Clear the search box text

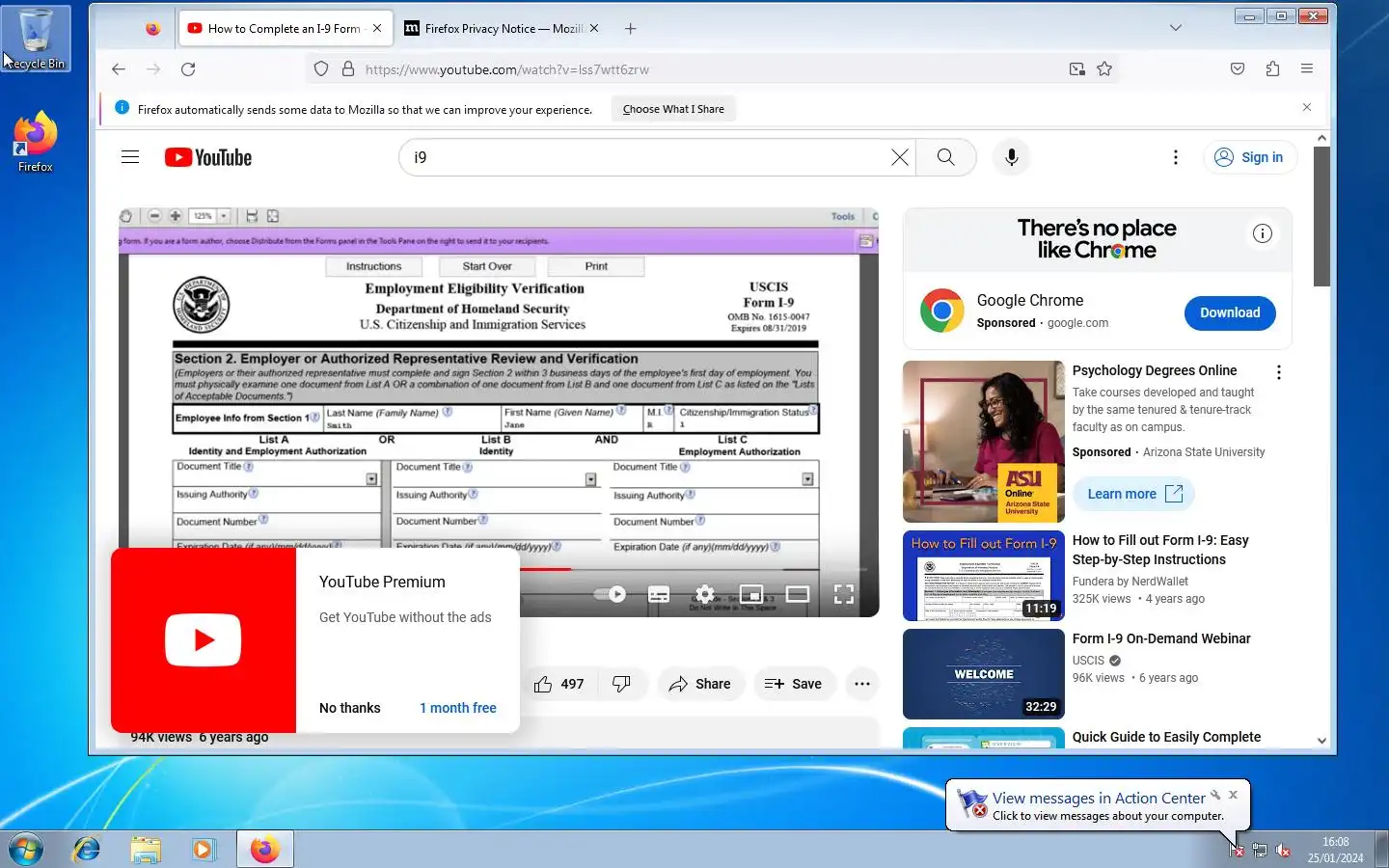pyautogui.click(x=900, y=157)
